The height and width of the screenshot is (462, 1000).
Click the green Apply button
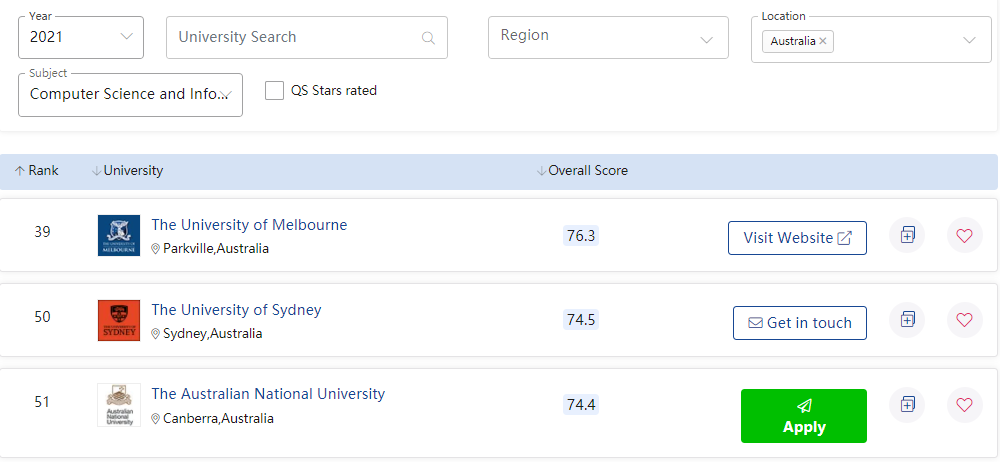pyautogui.click(x=804, y=416)
